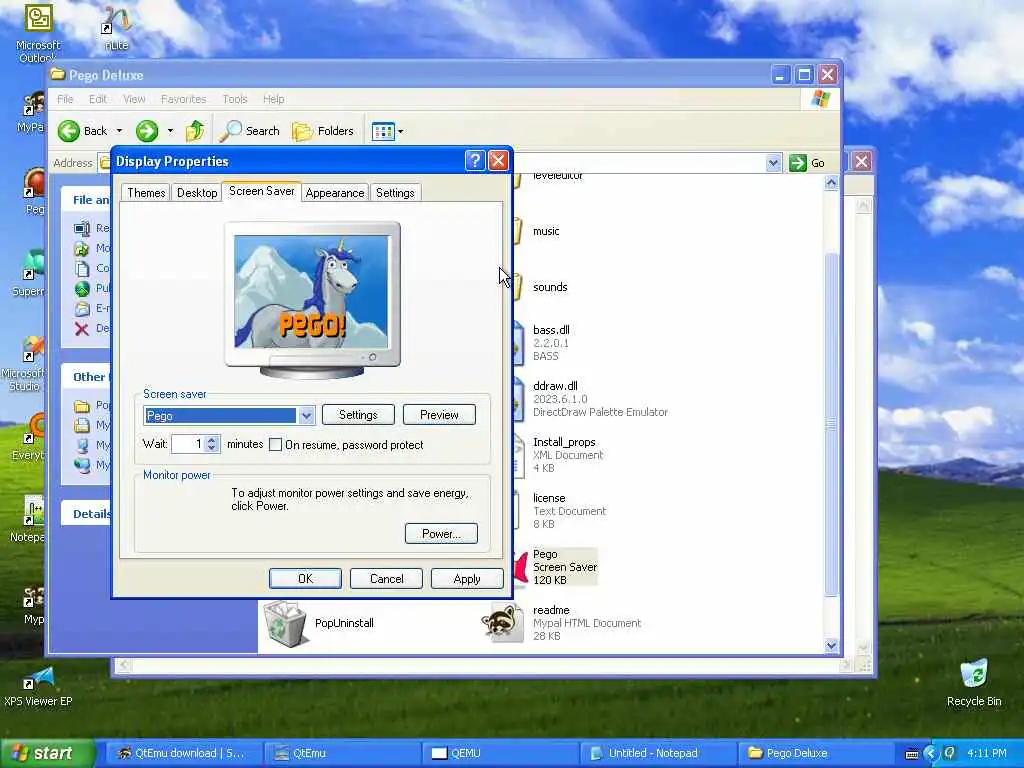Click the system tray expand arrow

[x=931, y=754]
